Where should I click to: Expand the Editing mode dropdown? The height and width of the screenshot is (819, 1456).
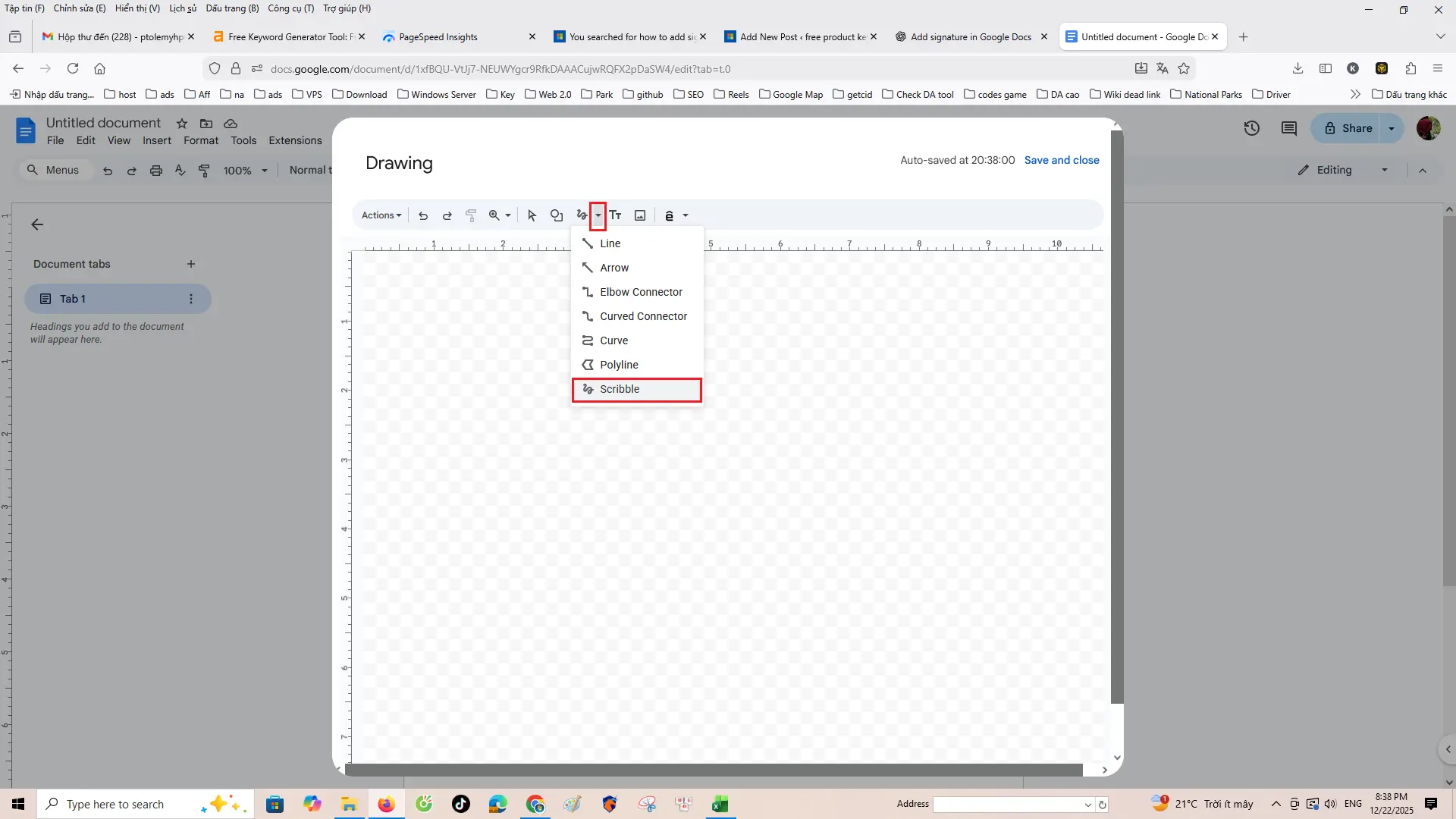[1384, 170]
